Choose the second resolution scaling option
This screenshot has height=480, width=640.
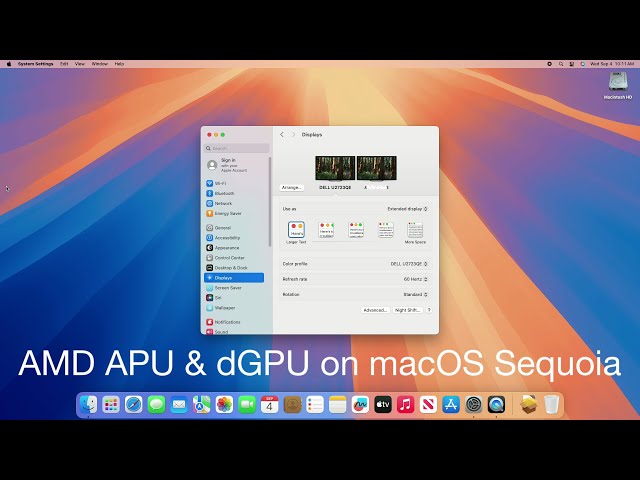[x=326, y=230]
